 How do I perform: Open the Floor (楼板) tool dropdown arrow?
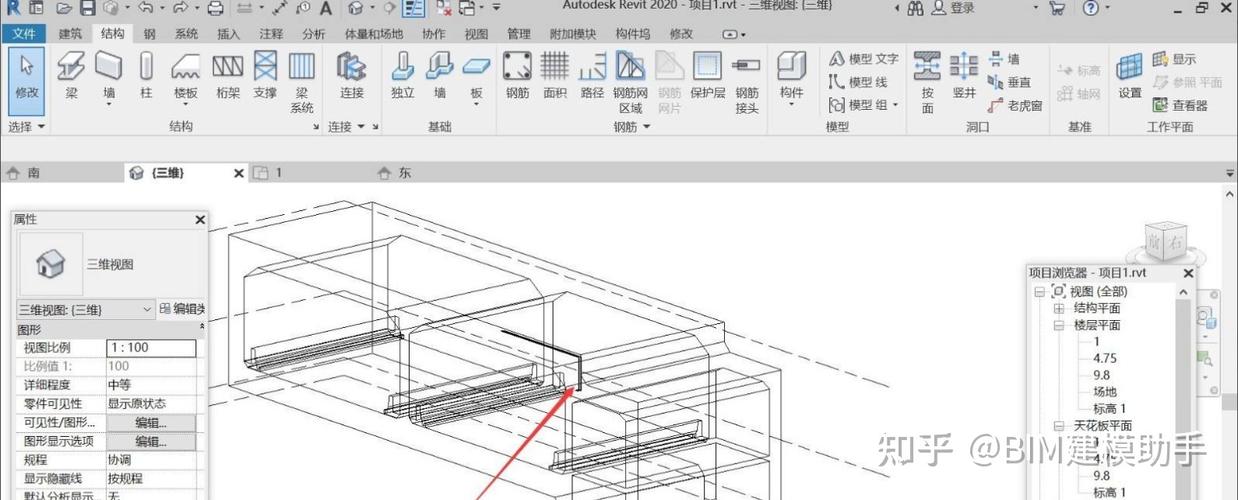click(x=186, y=107)
